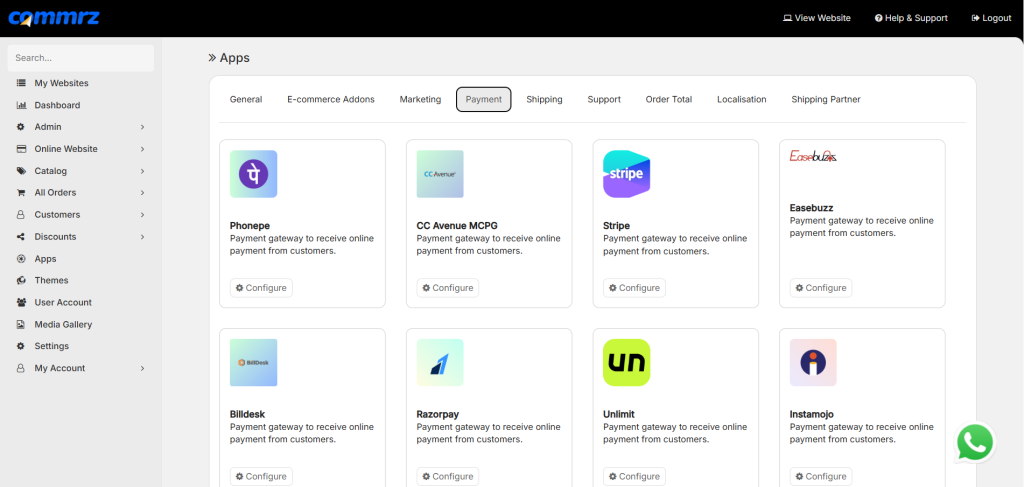Click the All Orders cart icon
This screenshot has height=487, width=1024.
[x=21, y=193]
